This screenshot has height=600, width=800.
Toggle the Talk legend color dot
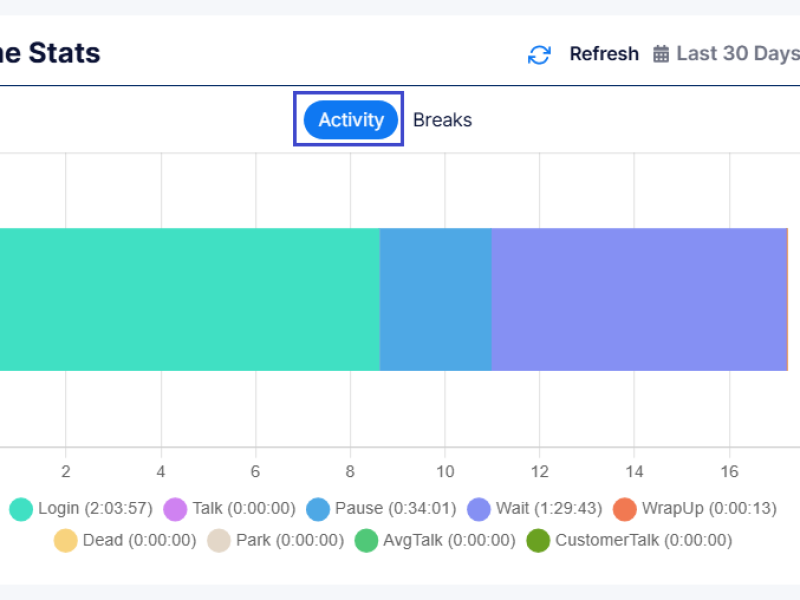[x=175, y=509]
